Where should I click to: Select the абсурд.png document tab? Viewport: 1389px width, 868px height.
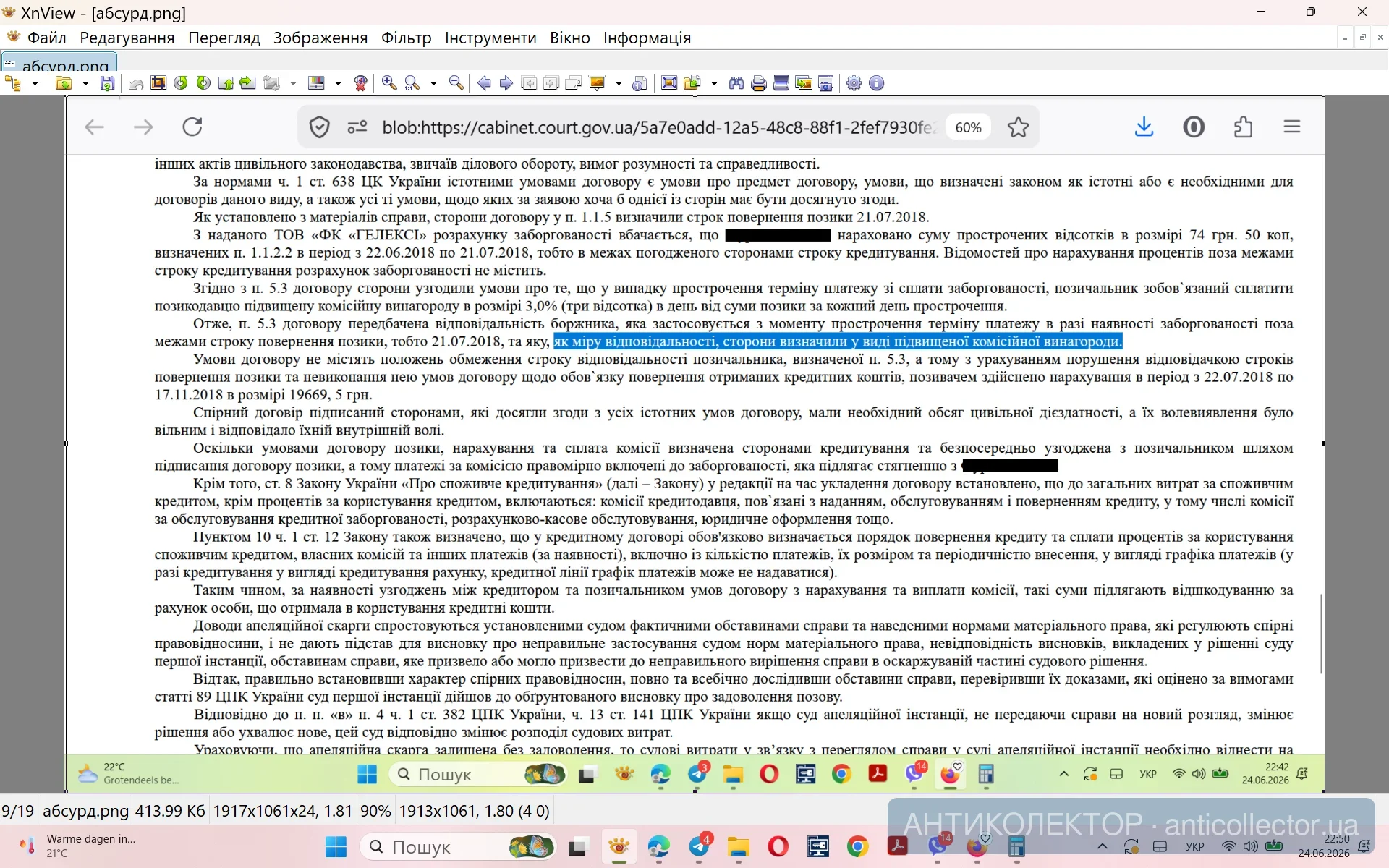[x=59, y=61]
